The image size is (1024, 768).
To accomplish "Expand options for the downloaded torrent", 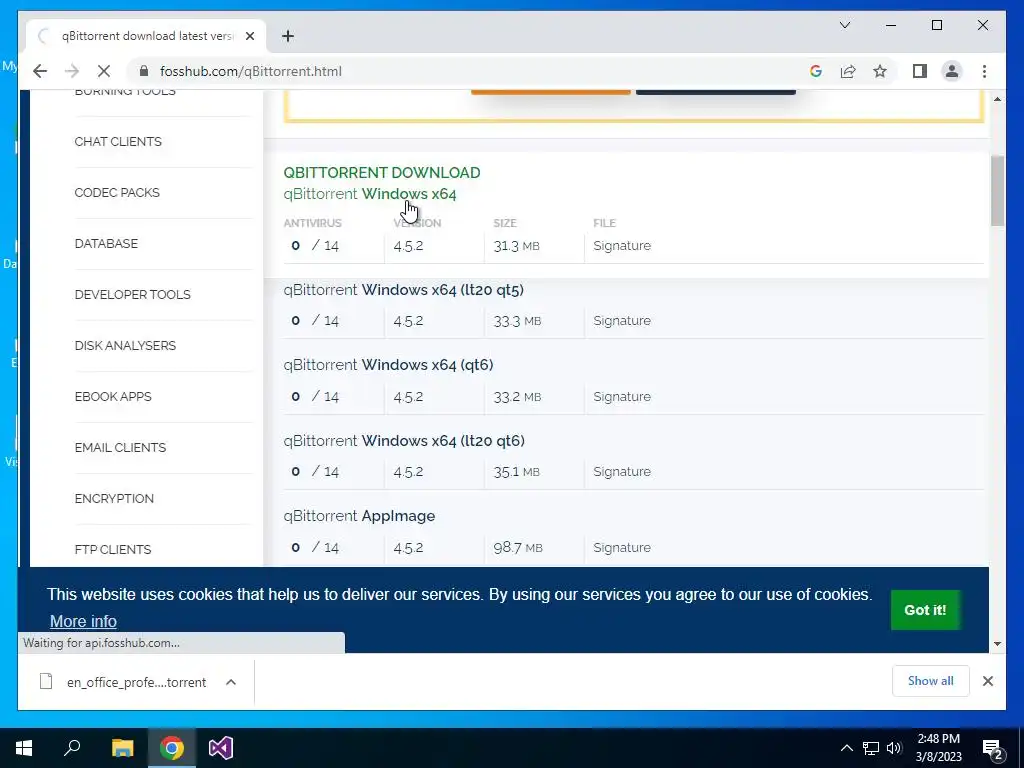I will [x=231, y=682].
